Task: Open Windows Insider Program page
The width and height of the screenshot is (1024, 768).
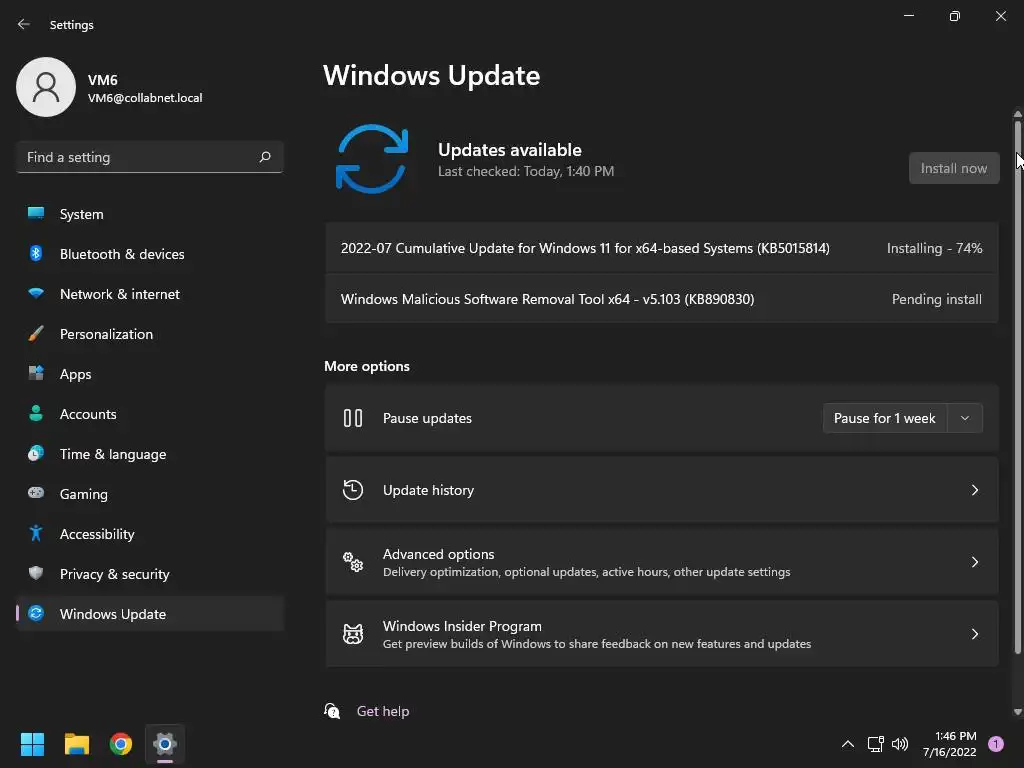Action: point(662,634)
